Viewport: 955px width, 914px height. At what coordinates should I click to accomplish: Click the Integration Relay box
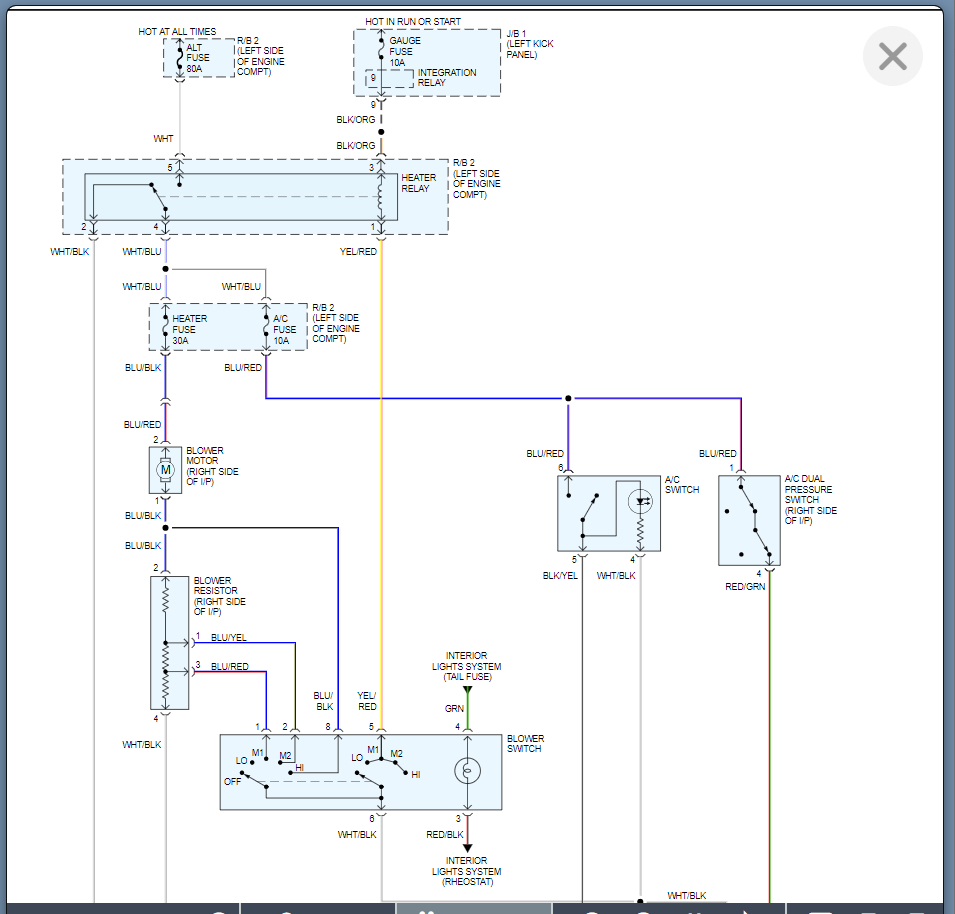click(390, 79)
